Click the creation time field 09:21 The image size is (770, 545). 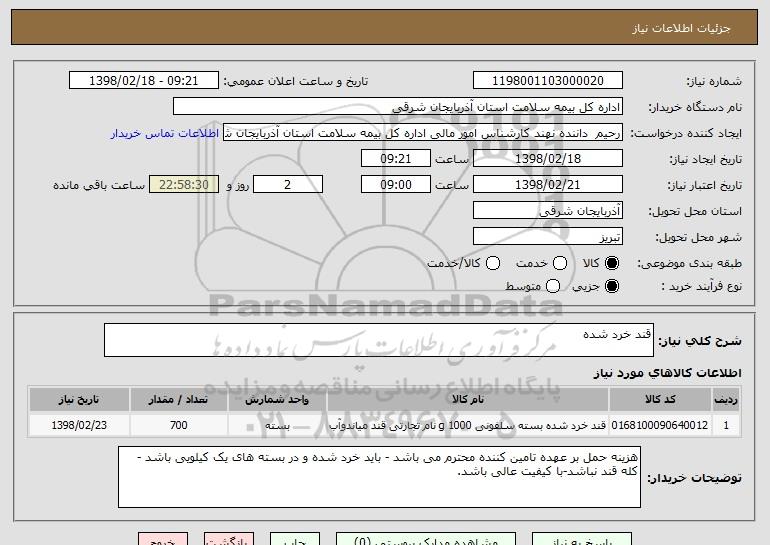click(x=396, y=159)
